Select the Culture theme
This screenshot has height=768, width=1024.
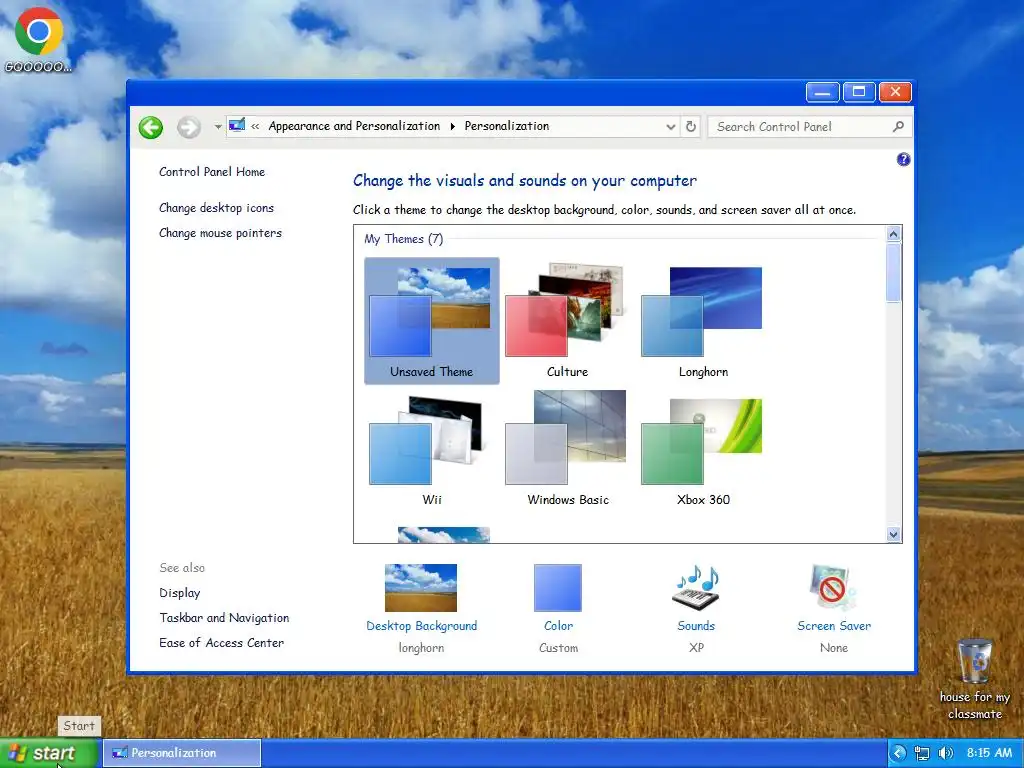[x=567, y=321]
